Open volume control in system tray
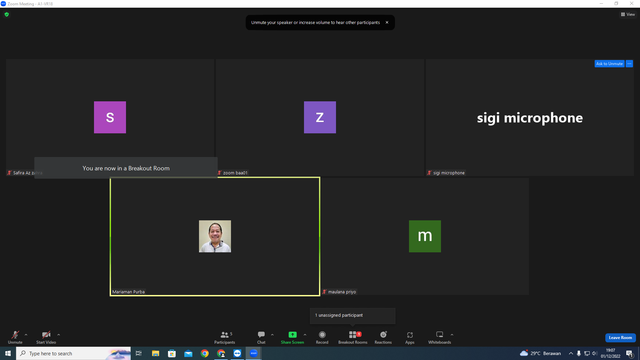This screenshot has height=360, width=640. point(595,353)
